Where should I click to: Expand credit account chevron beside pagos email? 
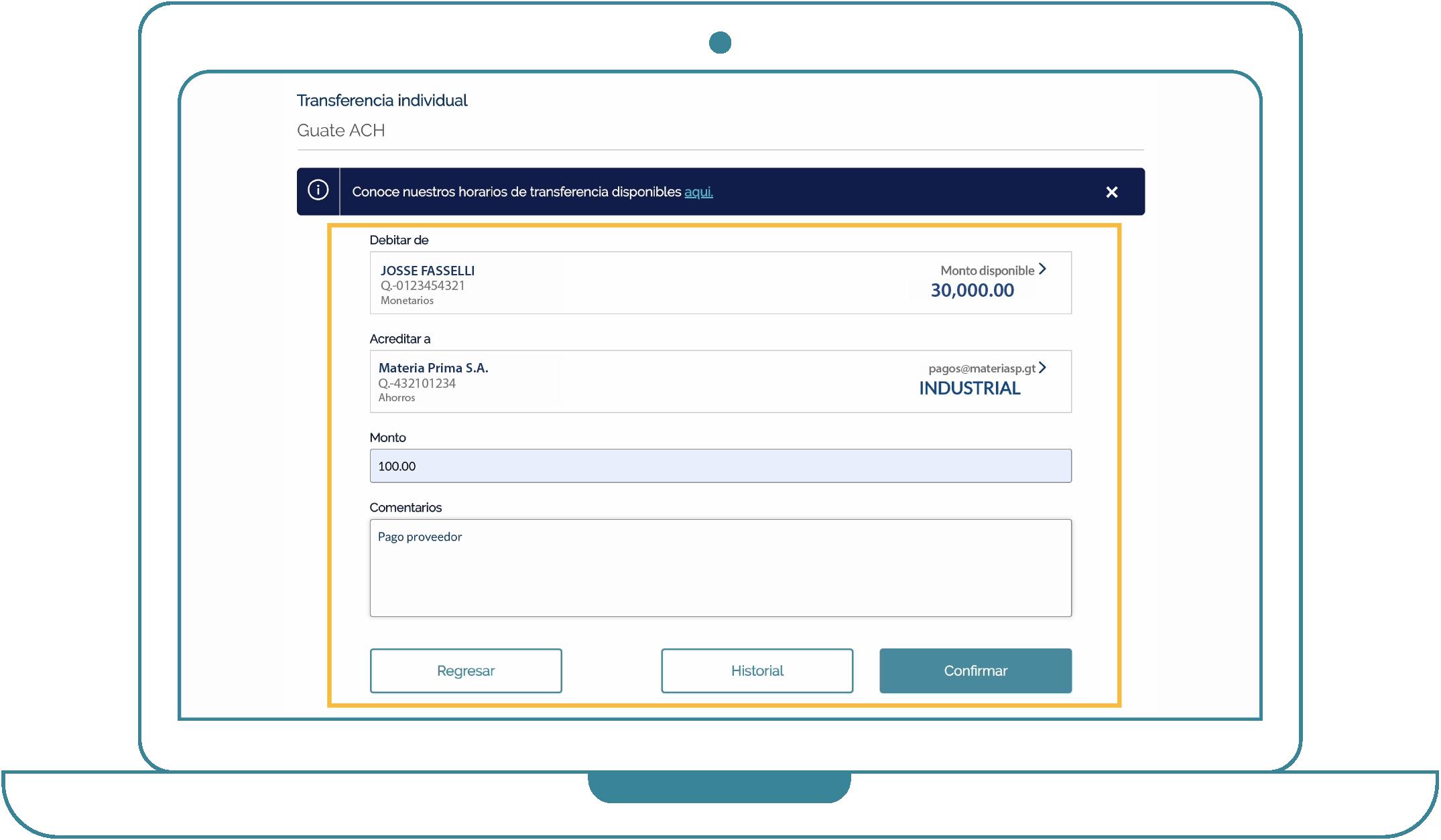pos(1042,368)
